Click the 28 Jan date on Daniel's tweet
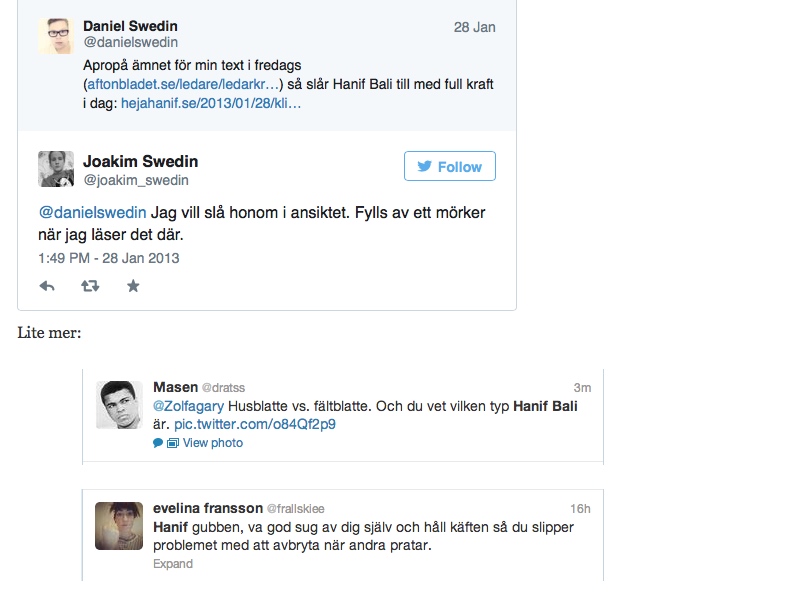Screen dimensions: 797x603 click(x=474, y=27)
